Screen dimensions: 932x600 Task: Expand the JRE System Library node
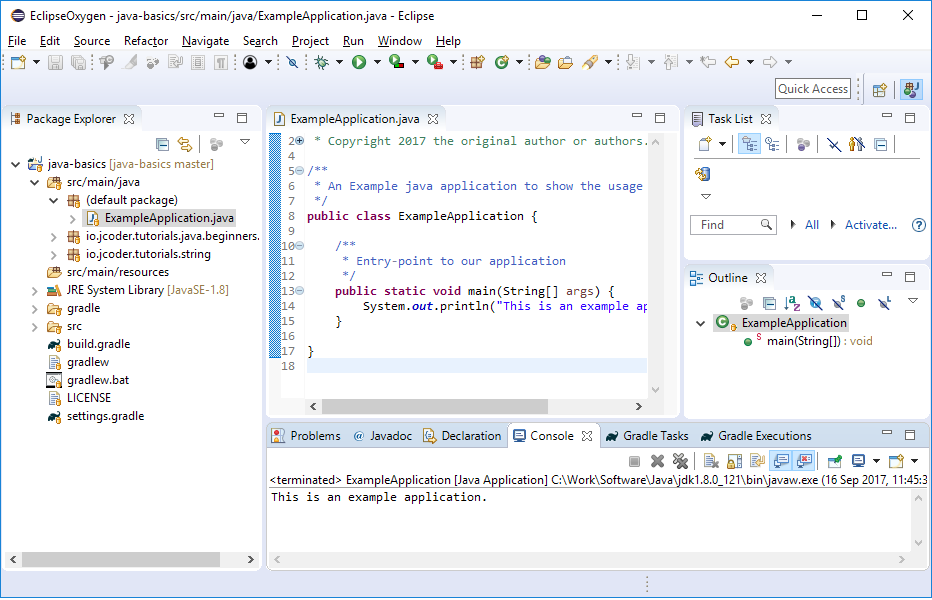point(34,291)
